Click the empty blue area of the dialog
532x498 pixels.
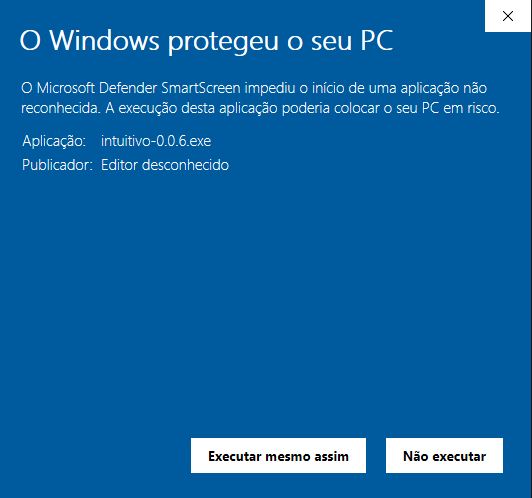click(x=265, y=288)
